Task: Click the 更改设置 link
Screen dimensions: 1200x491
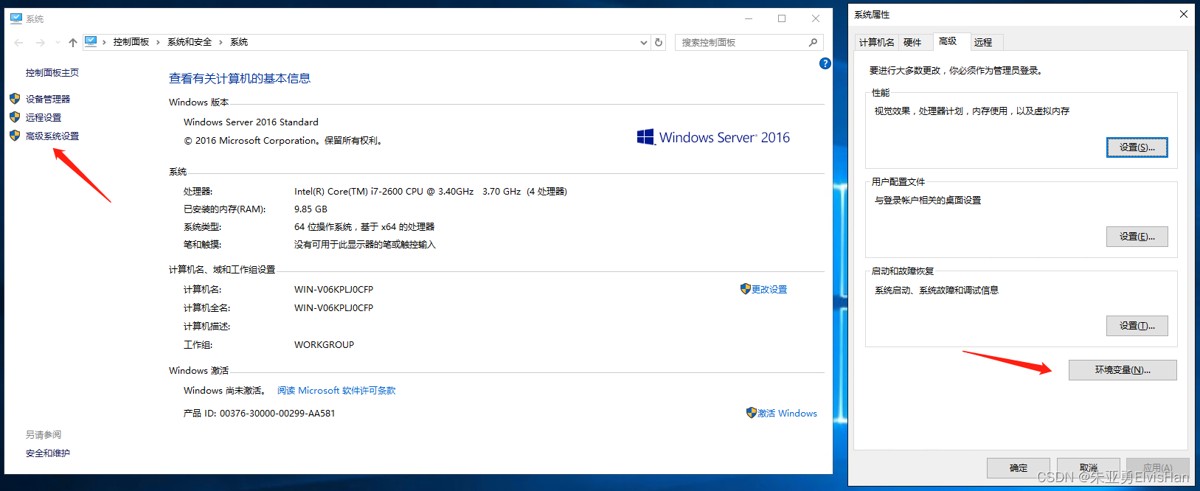Action: click(x=769, y=289)
